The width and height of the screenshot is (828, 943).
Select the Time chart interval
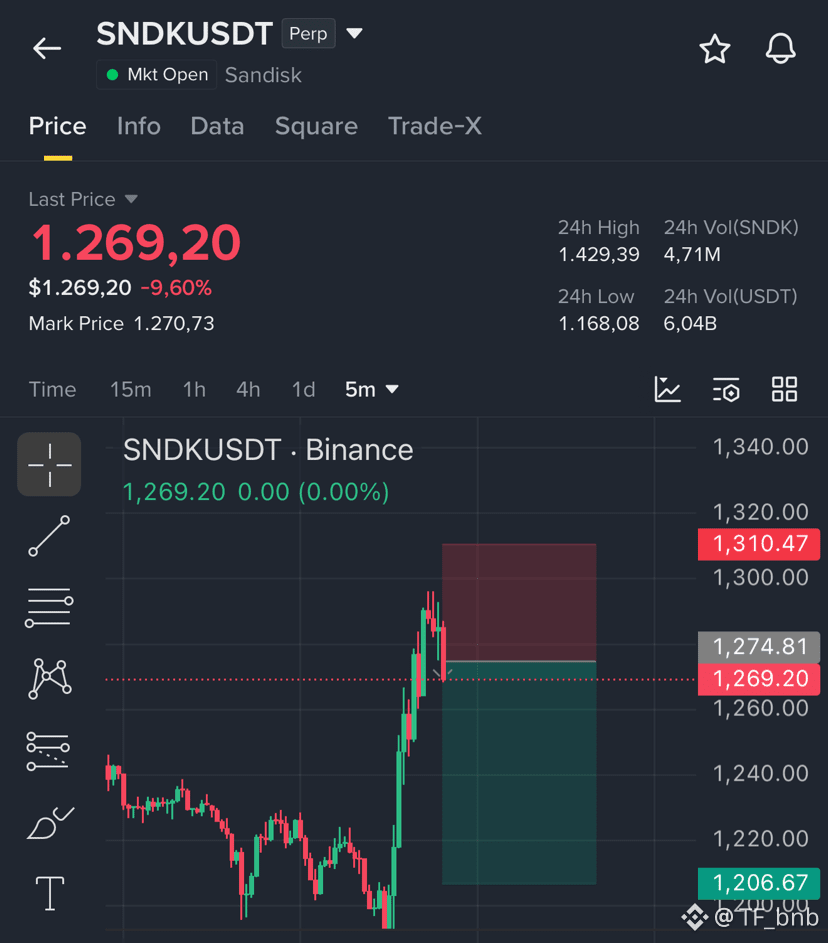click(52, 390)
